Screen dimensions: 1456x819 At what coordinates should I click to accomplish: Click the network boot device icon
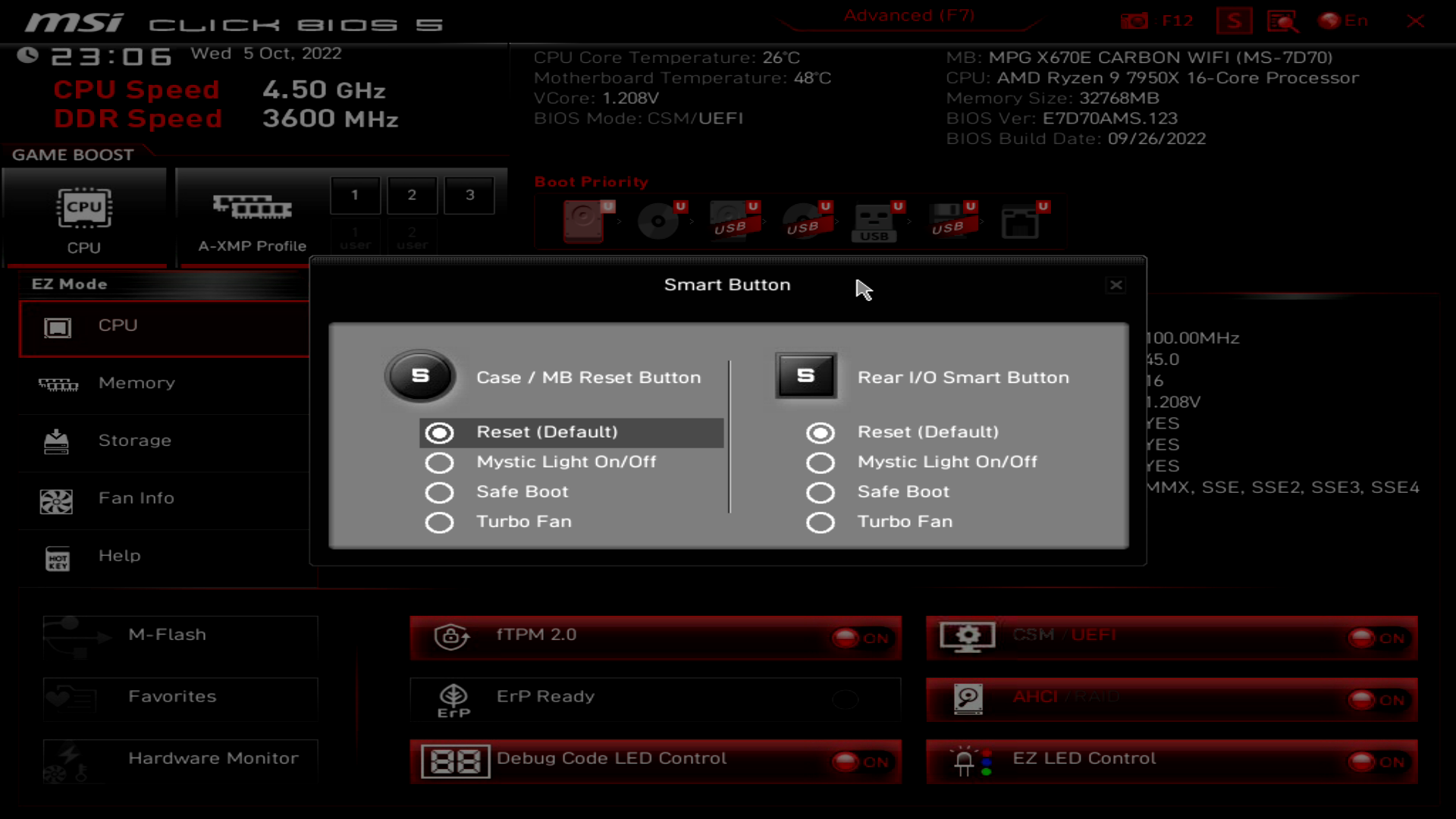1020,222
